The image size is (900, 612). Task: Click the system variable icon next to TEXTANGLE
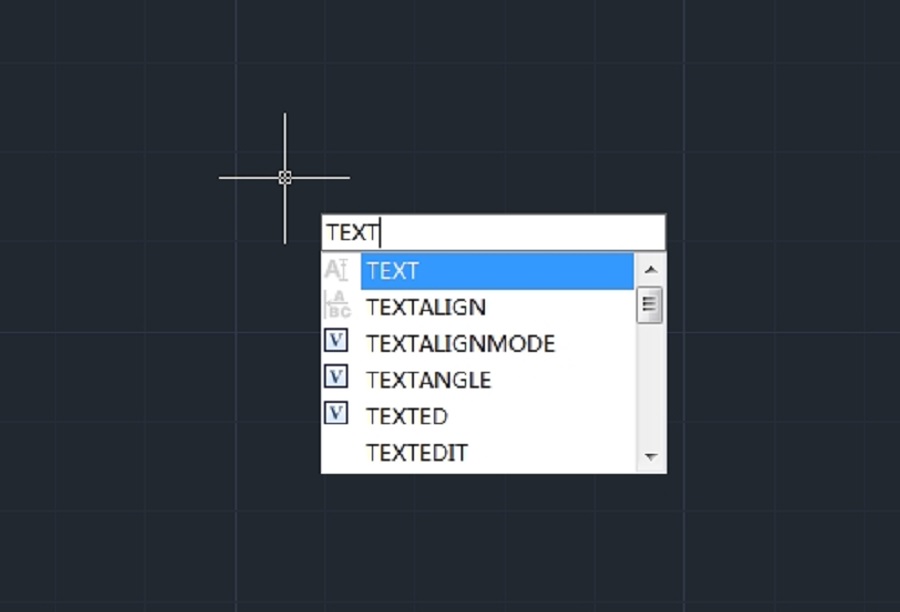tap(338, 379)
